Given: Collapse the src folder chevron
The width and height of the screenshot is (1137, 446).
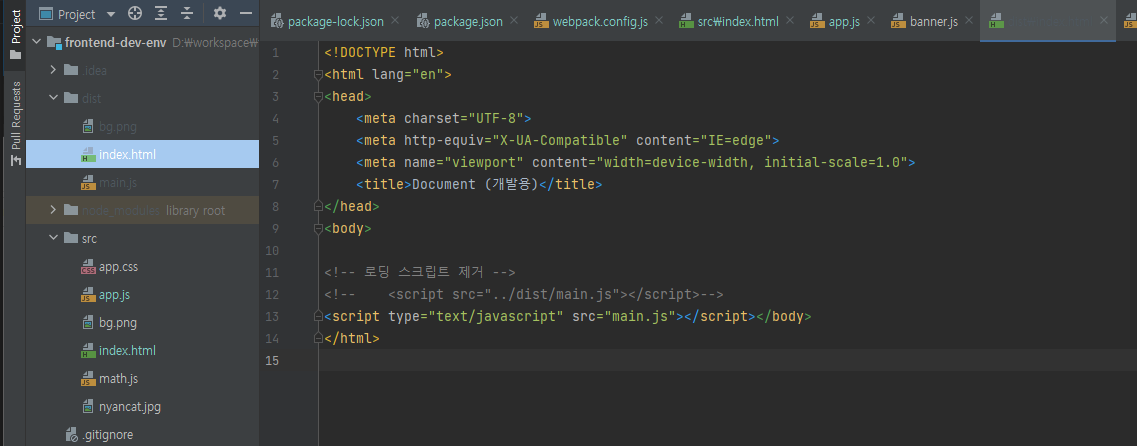Looking at the screenshot, I should click(x=53, y=238).
